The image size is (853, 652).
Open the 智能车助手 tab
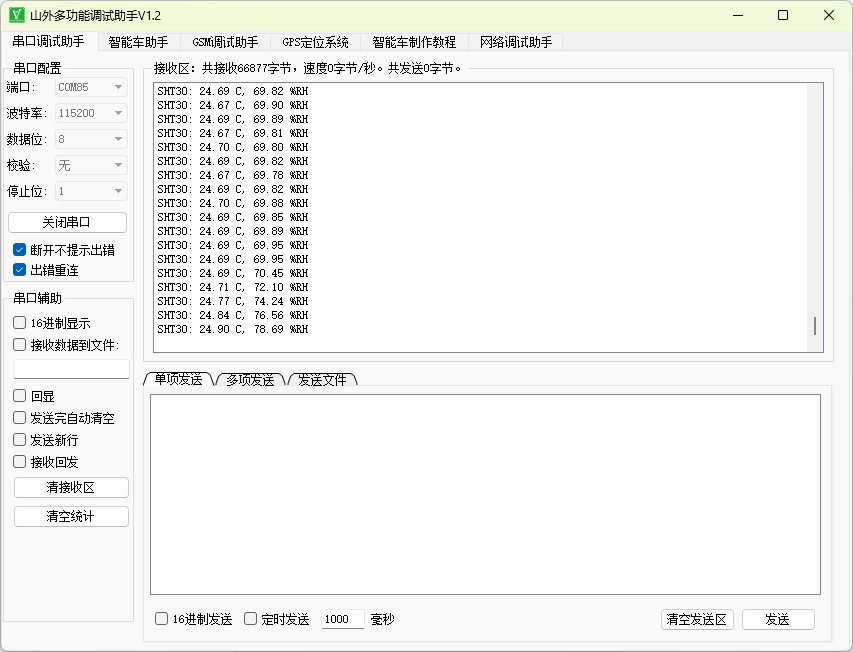point(138,42)
